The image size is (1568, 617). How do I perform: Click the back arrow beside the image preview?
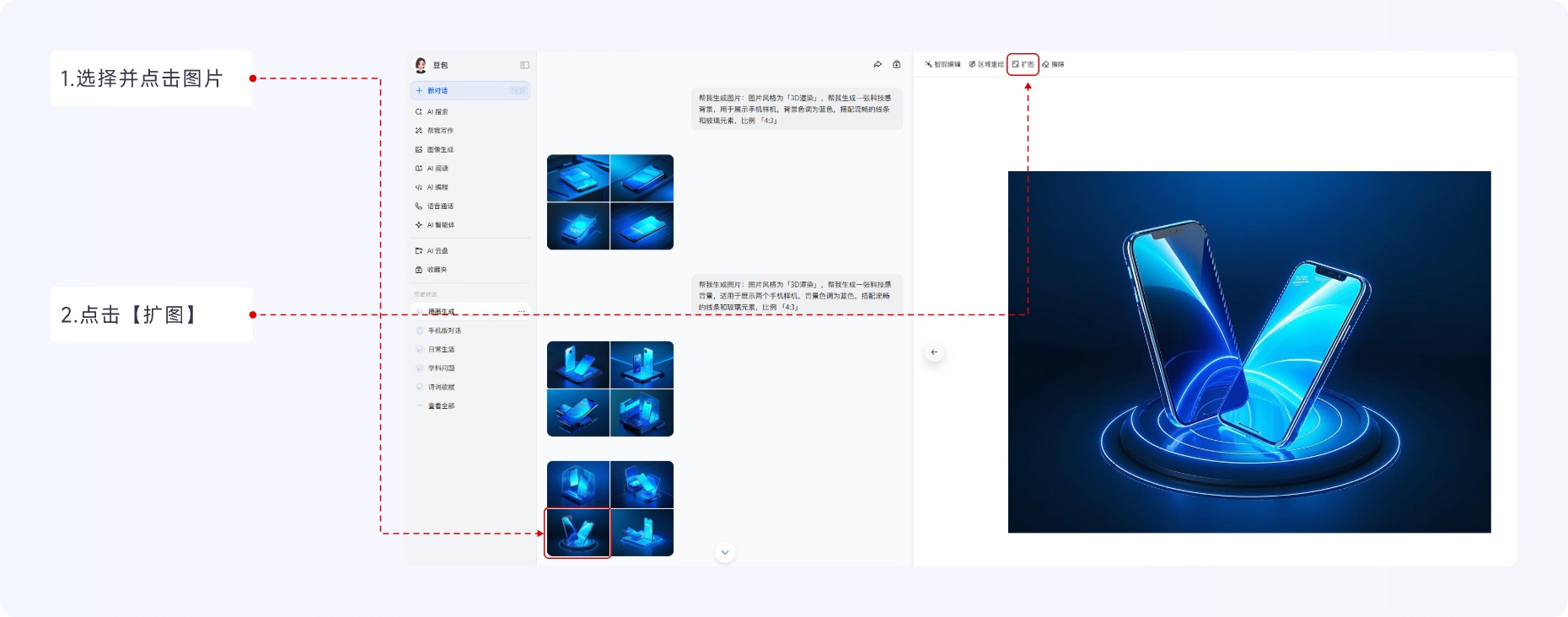click(934, 352)
